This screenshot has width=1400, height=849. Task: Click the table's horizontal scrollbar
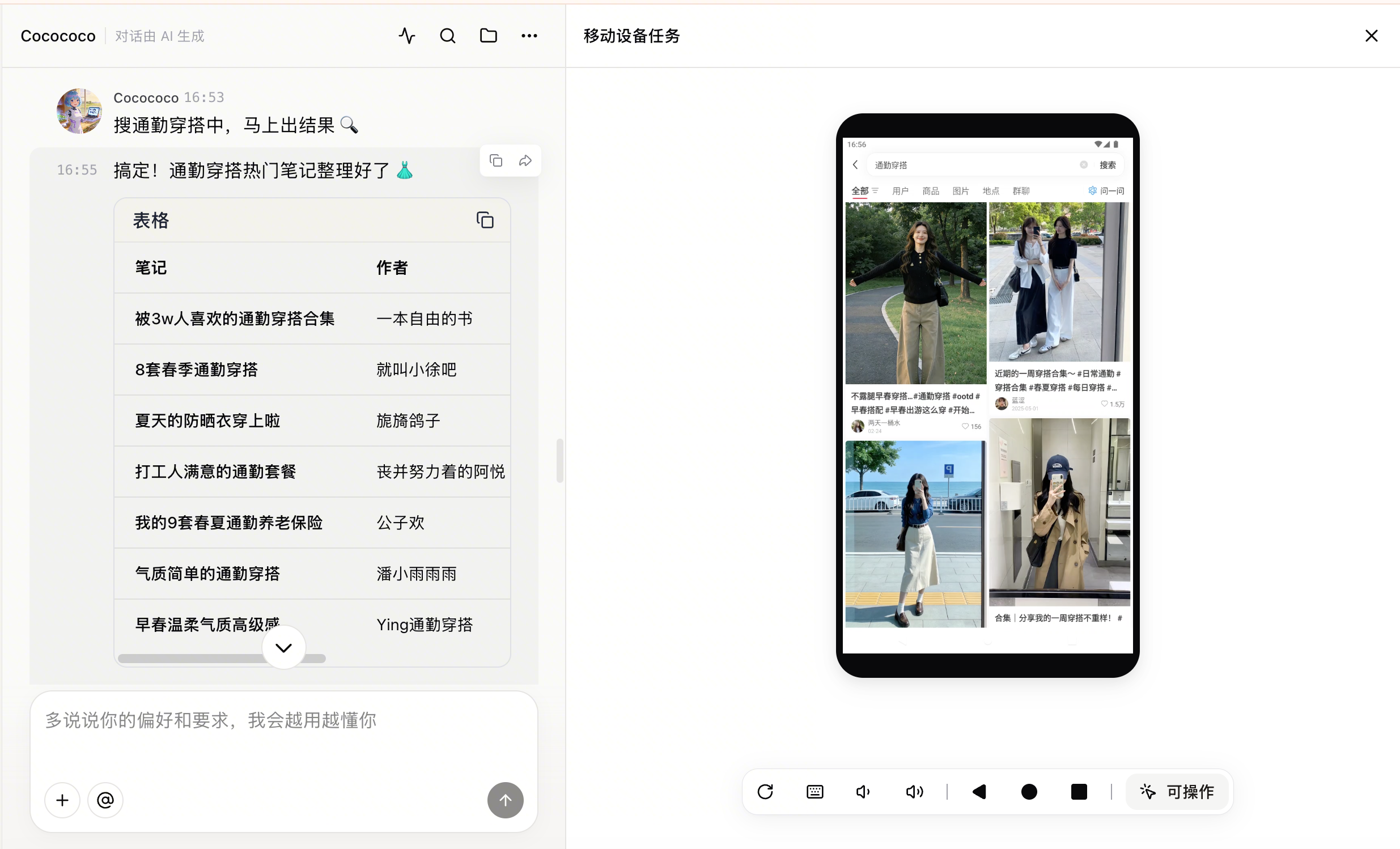click(222, 658)
